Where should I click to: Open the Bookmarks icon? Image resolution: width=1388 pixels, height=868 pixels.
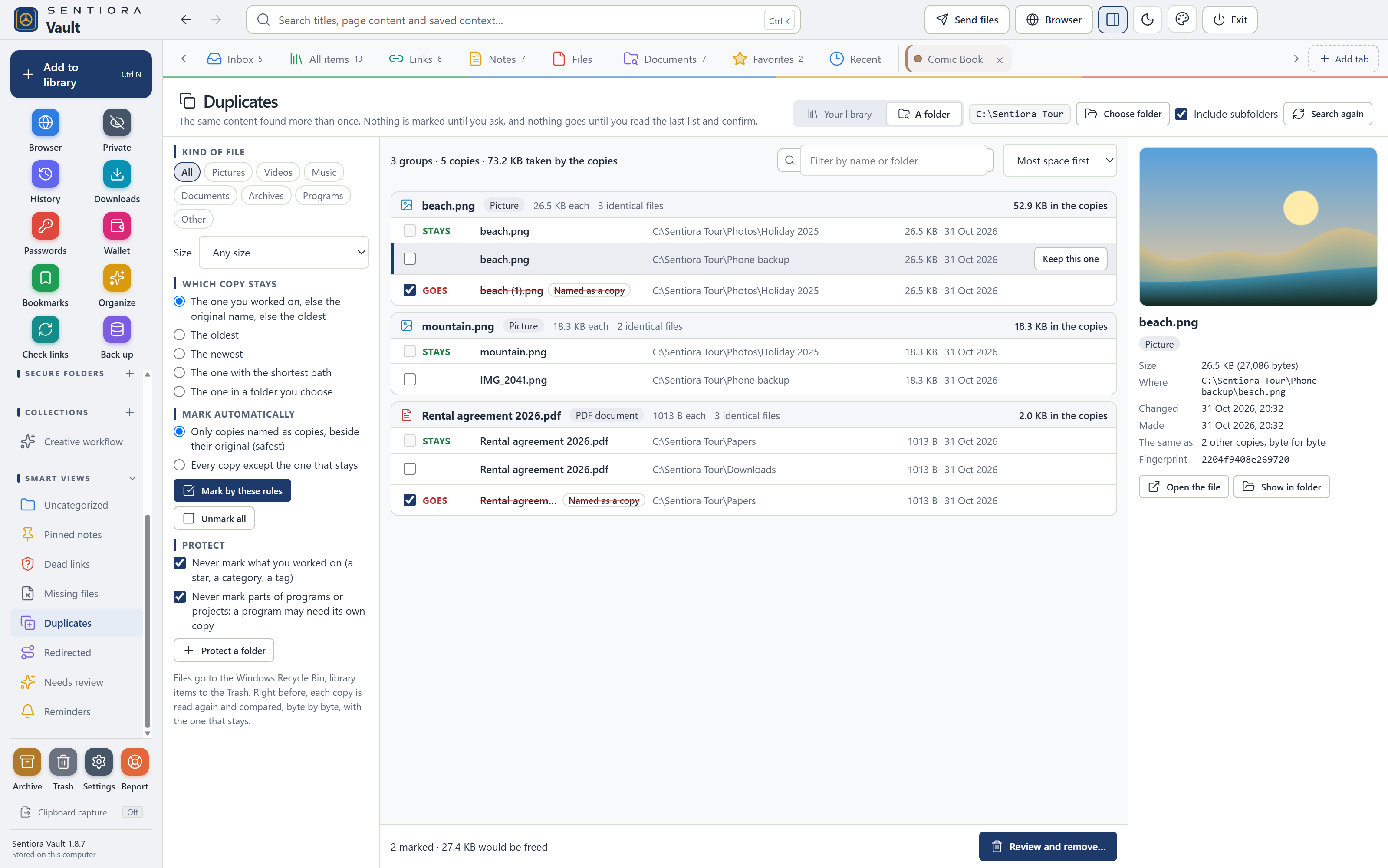(x=45, y=278)
